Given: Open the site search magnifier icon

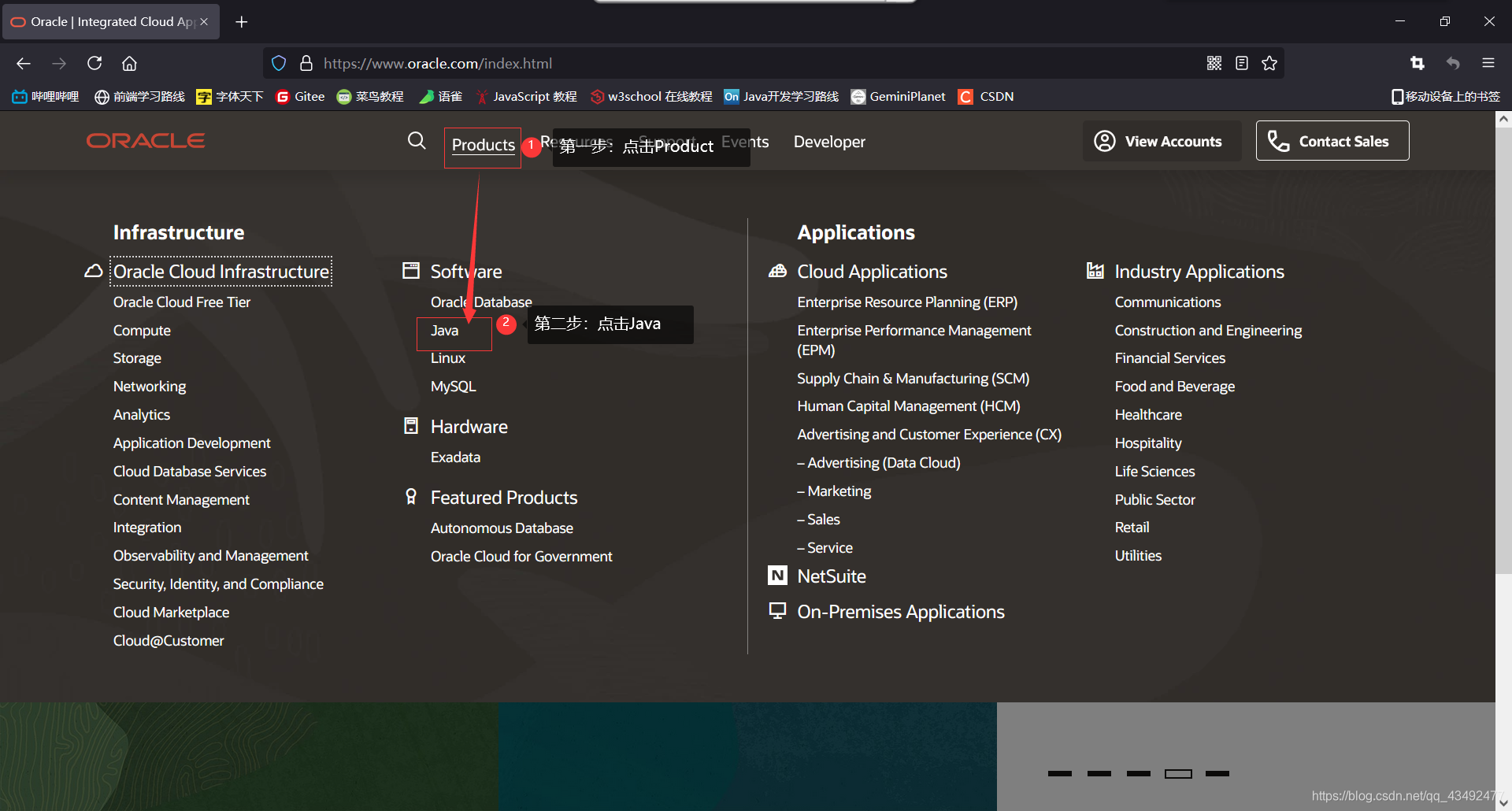Looking at the screenshot, I should click(417, 141).
